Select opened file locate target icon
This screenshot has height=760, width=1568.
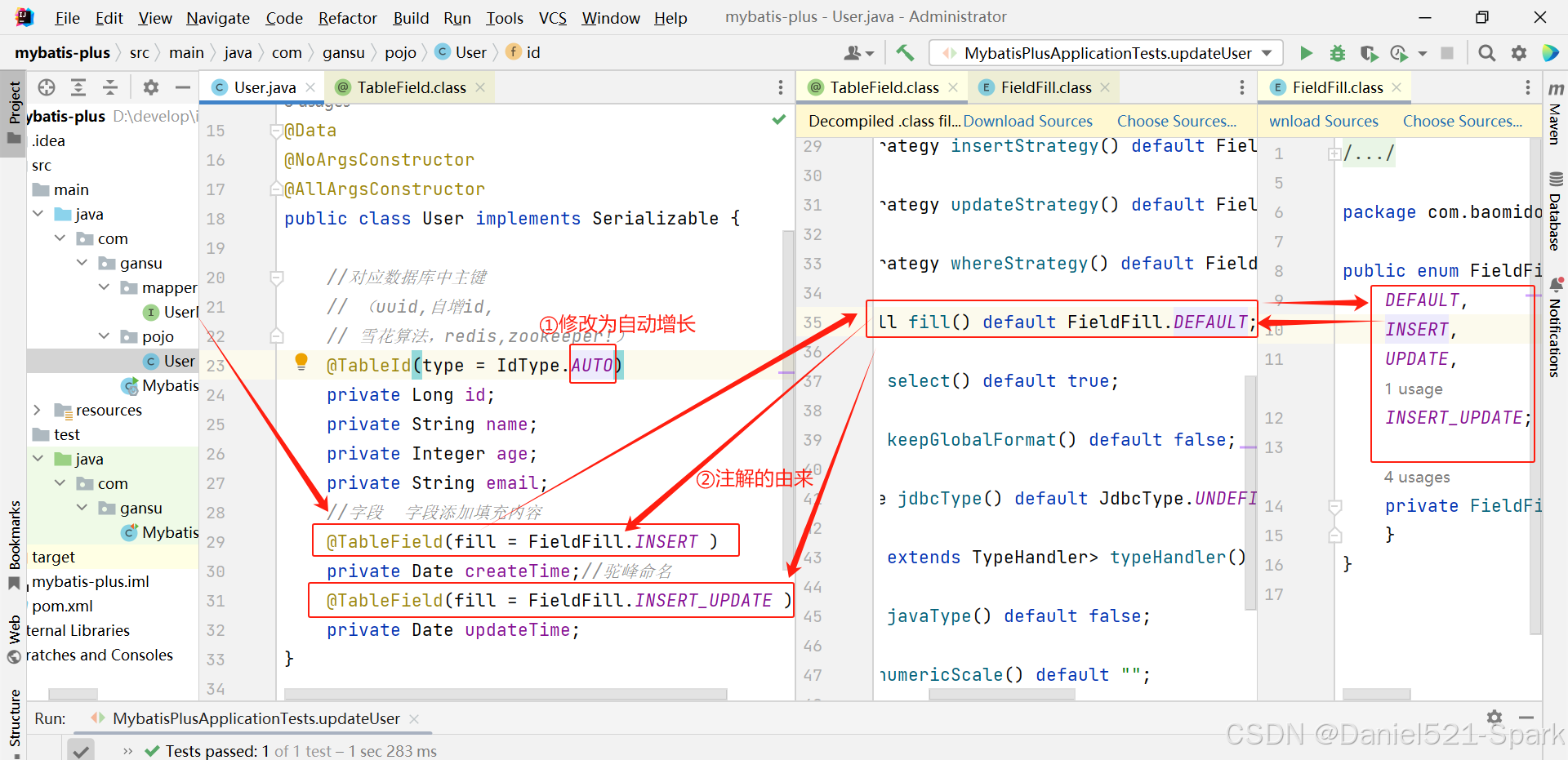pos(47,87)
